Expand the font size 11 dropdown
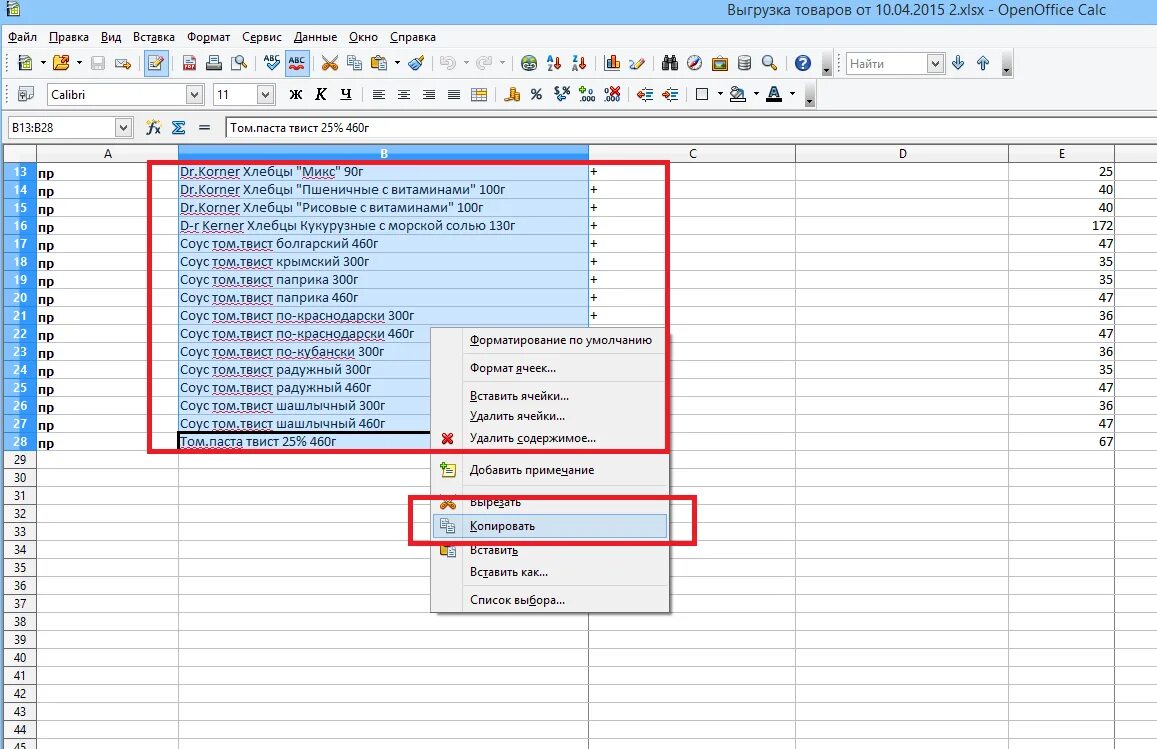This screenshot has width=1157, height=749. point(266,94)
